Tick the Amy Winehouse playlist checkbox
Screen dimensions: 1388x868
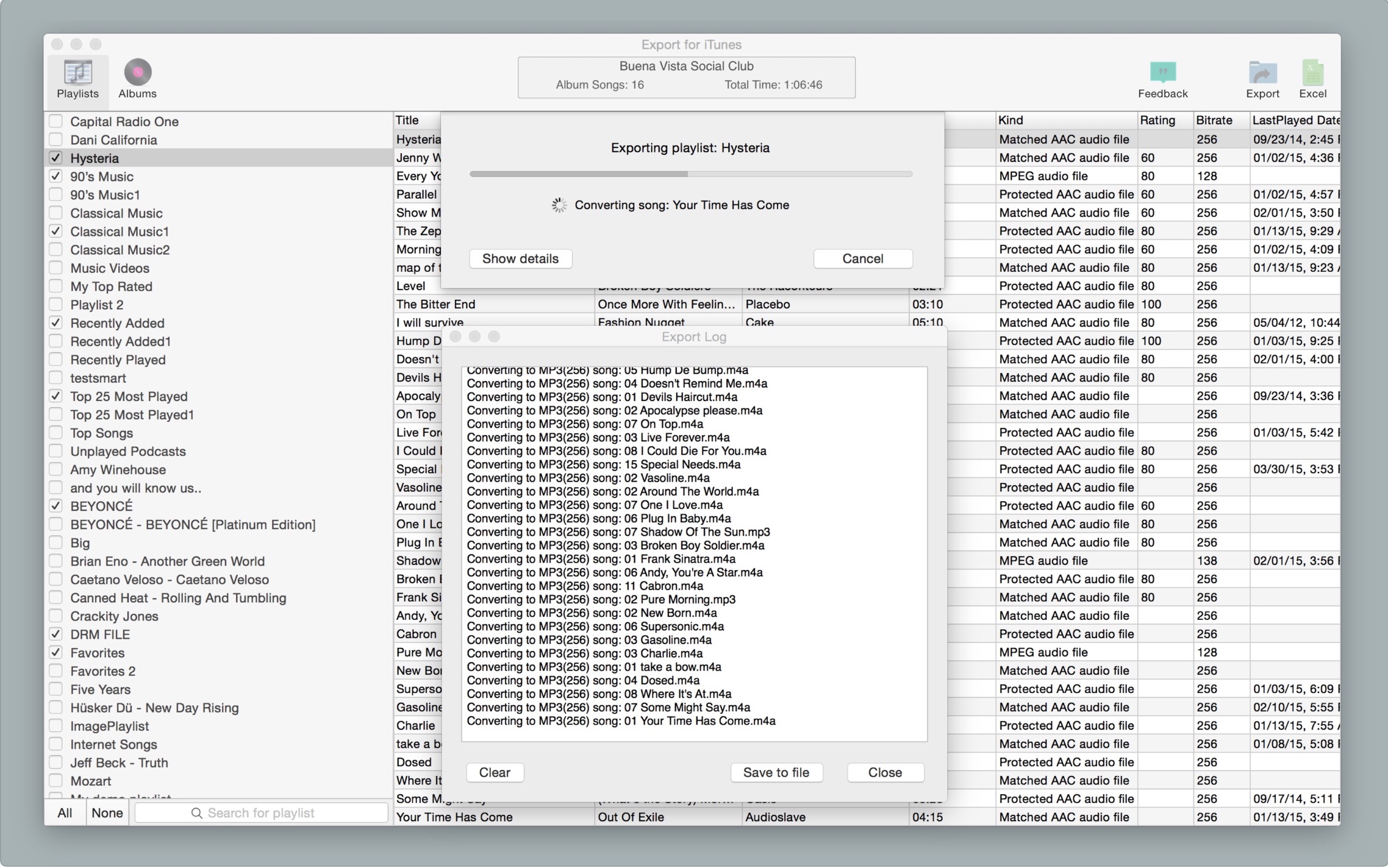coord(56,469)
